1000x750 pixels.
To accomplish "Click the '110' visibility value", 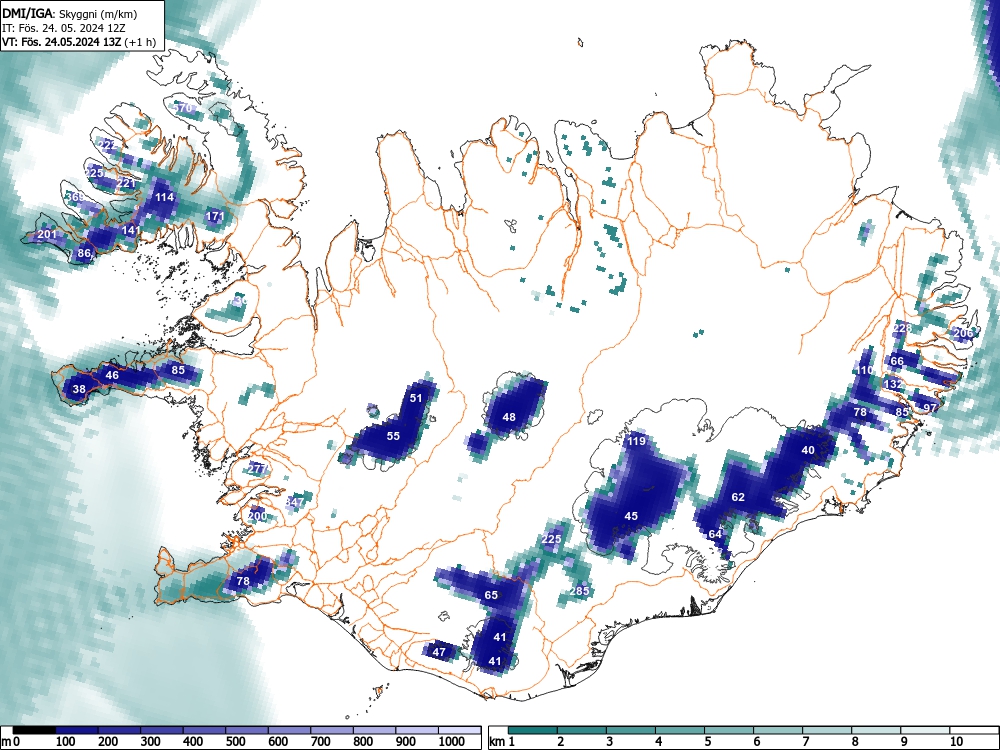I will [x=865, y=370].
